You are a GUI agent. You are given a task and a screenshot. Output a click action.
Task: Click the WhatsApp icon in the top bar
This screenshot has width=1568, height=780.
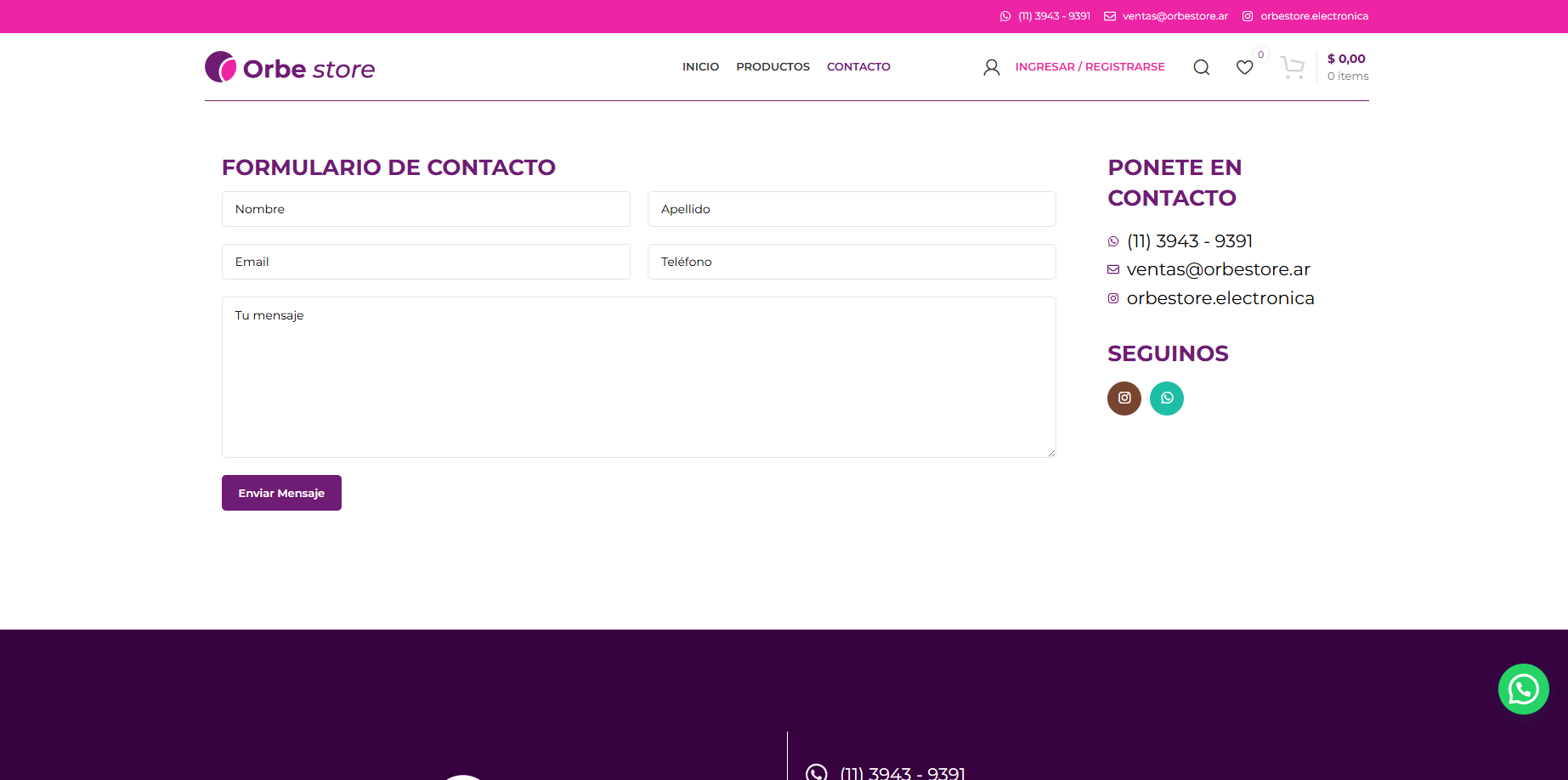pyautogui.click(x=1005, y=16)
